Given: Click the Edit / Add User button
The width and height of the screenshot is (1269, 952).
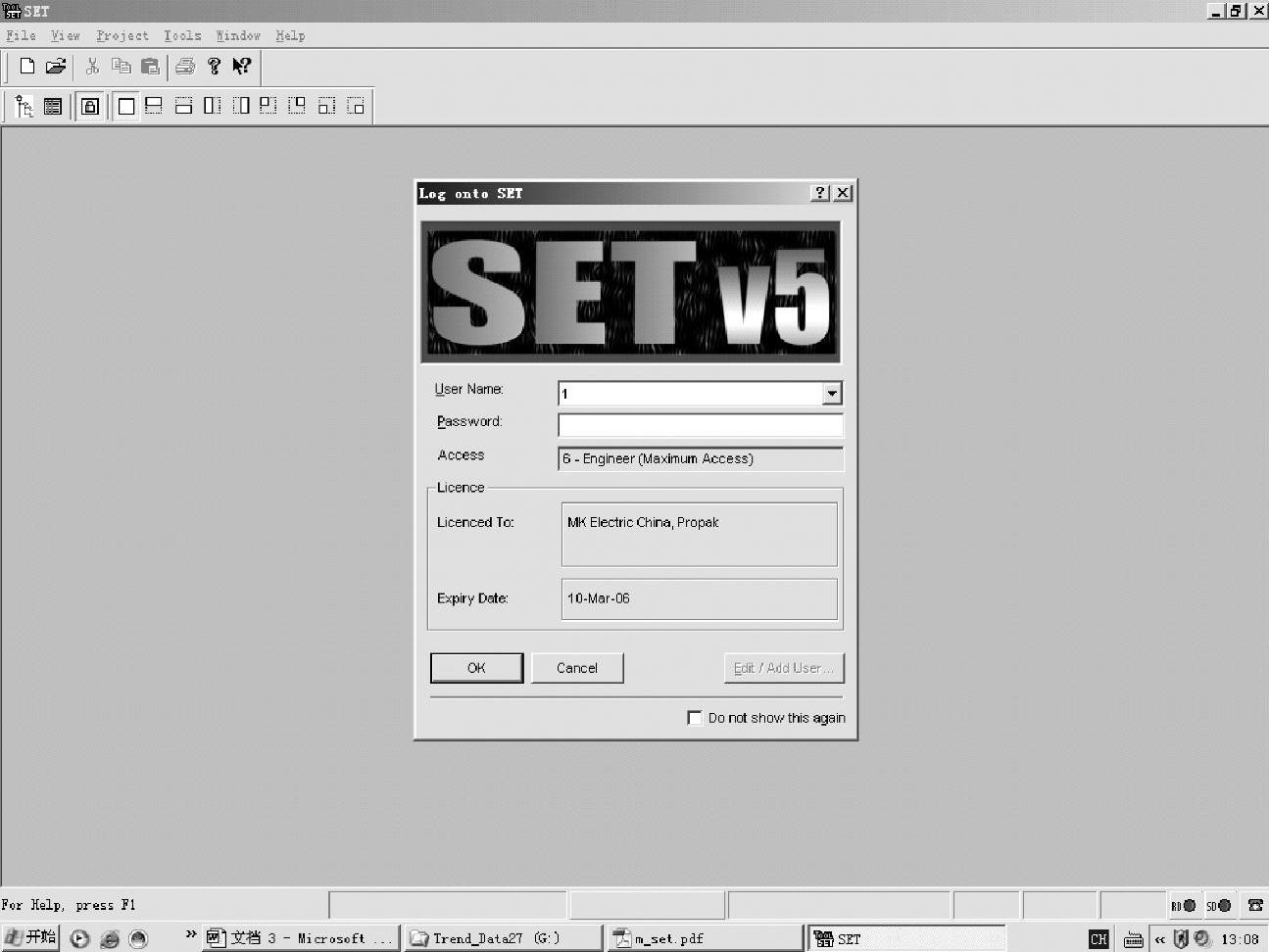Looking at the screenshot, I should [x=783, y=668].
